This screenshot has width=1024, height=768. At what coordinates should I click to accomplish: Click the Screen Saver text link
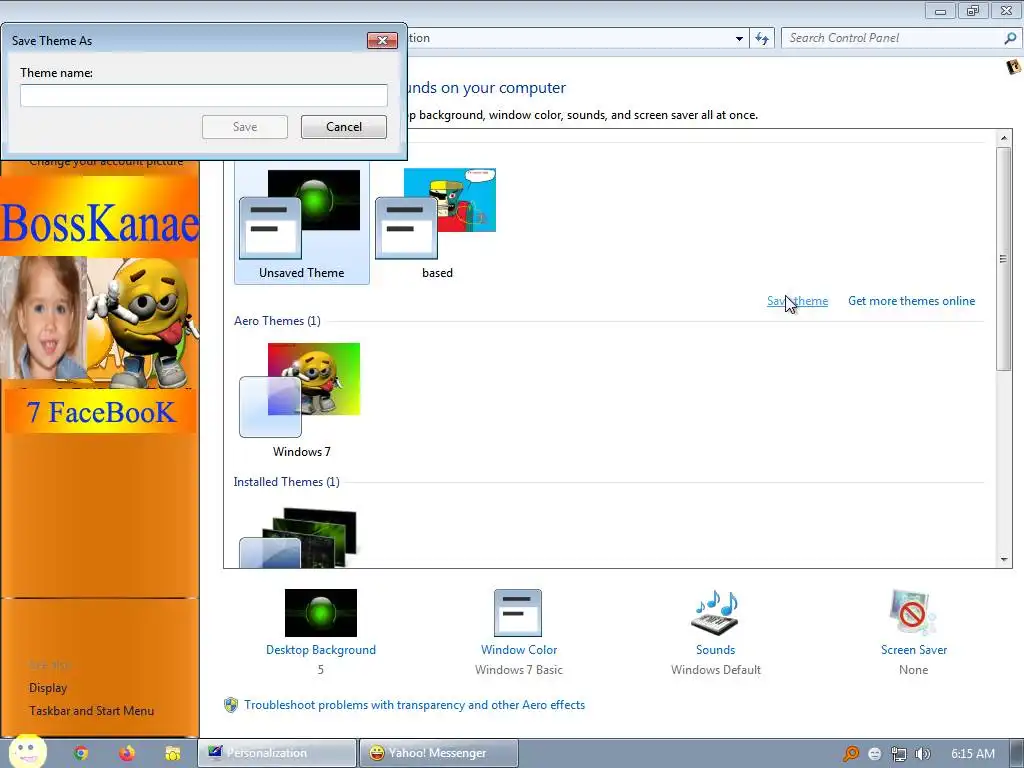(x=914, y=650)
